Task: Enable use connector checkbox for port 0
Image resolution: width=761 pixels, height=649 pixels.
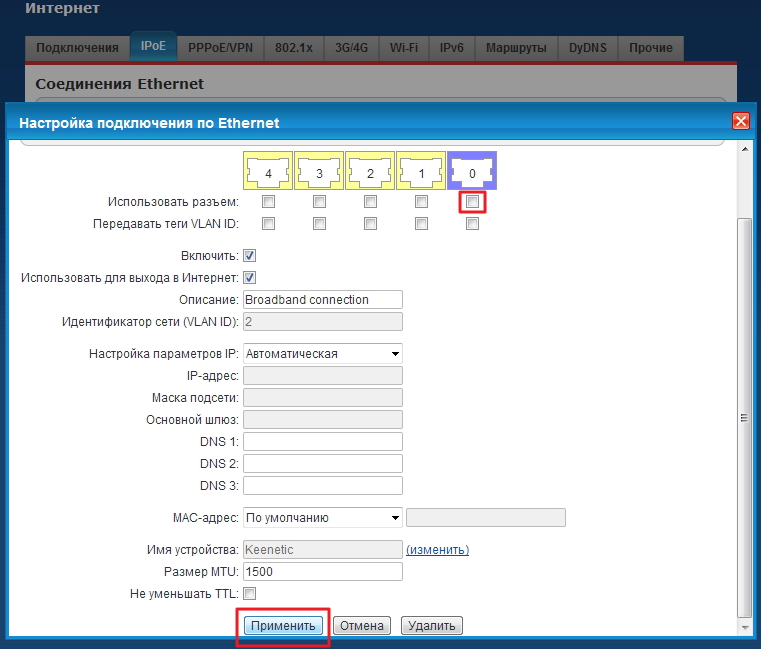Action: tap(473, 202)
